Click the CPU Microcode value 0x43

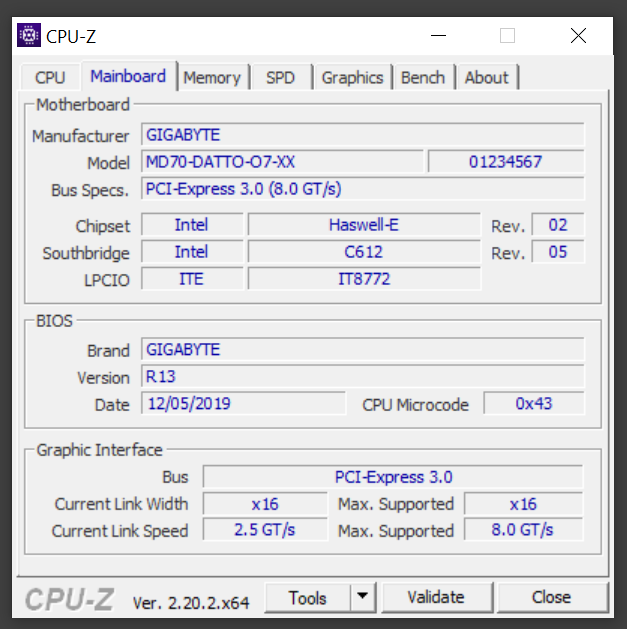534,404
